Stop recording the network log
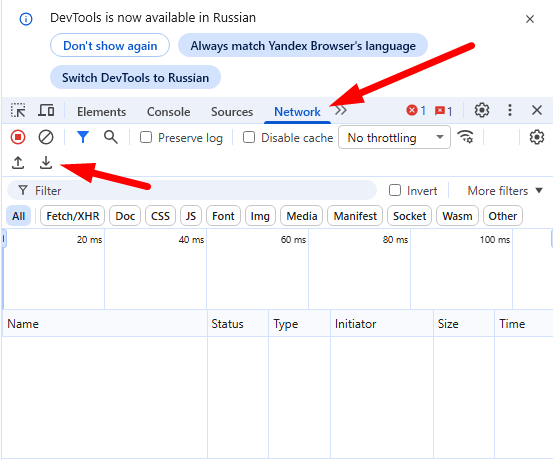553x460 pixels. 18,137
